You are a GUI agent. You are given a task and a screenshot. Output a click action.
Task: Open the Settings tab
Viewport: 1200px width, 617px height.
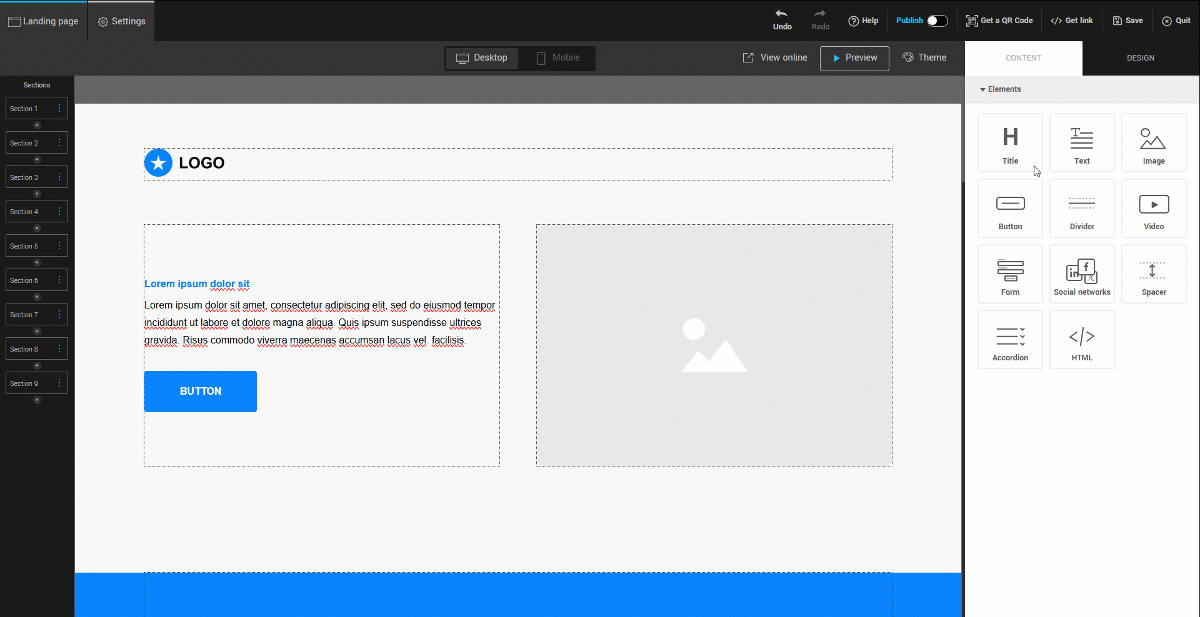121,21
